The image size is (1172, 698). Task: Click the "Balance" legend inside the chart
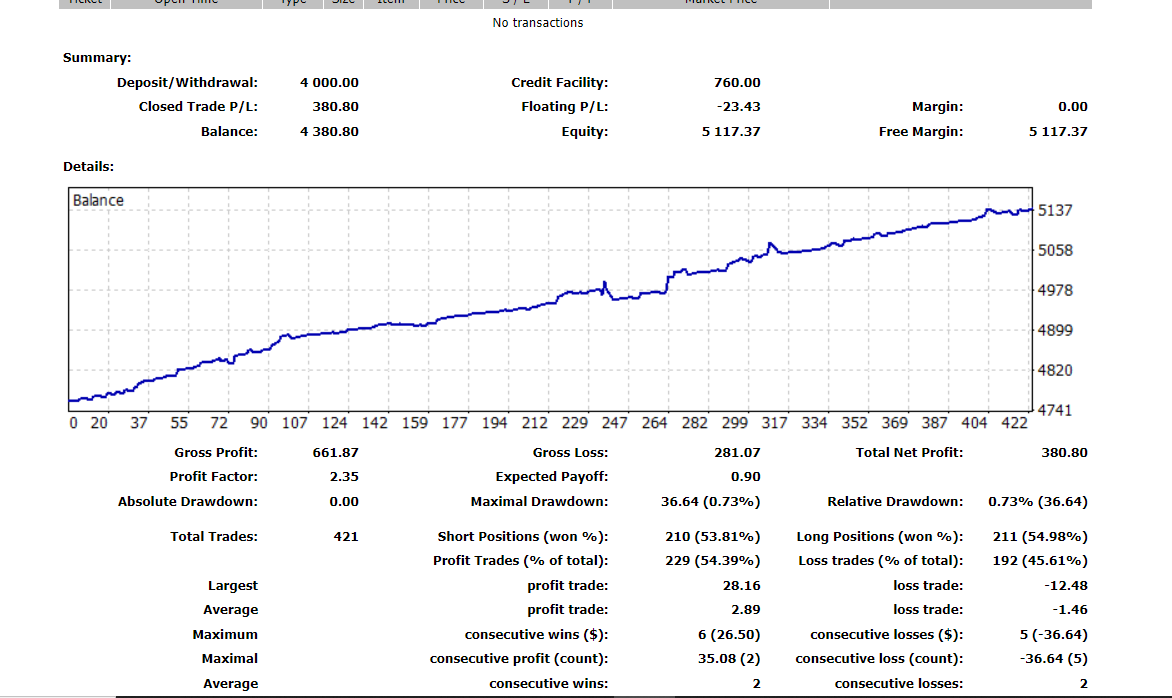pos(98,200)
